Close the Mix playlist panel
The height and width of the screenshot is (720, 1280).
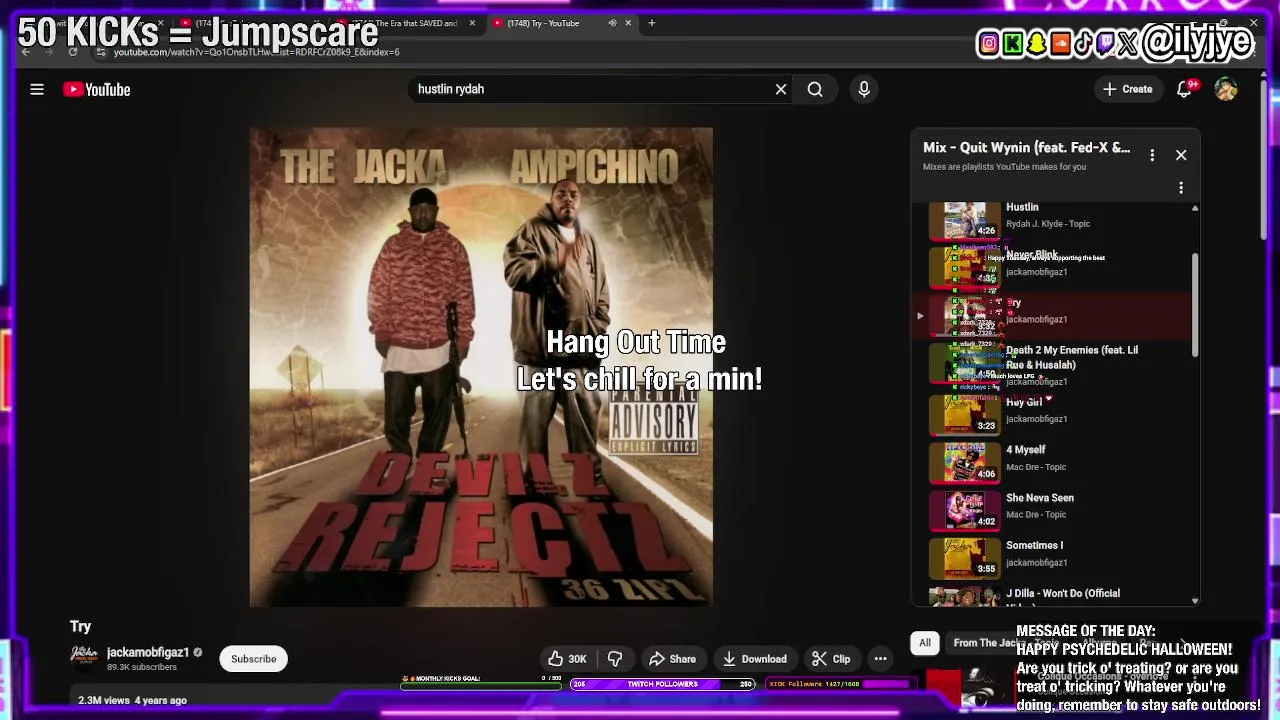click(1181, 155)
